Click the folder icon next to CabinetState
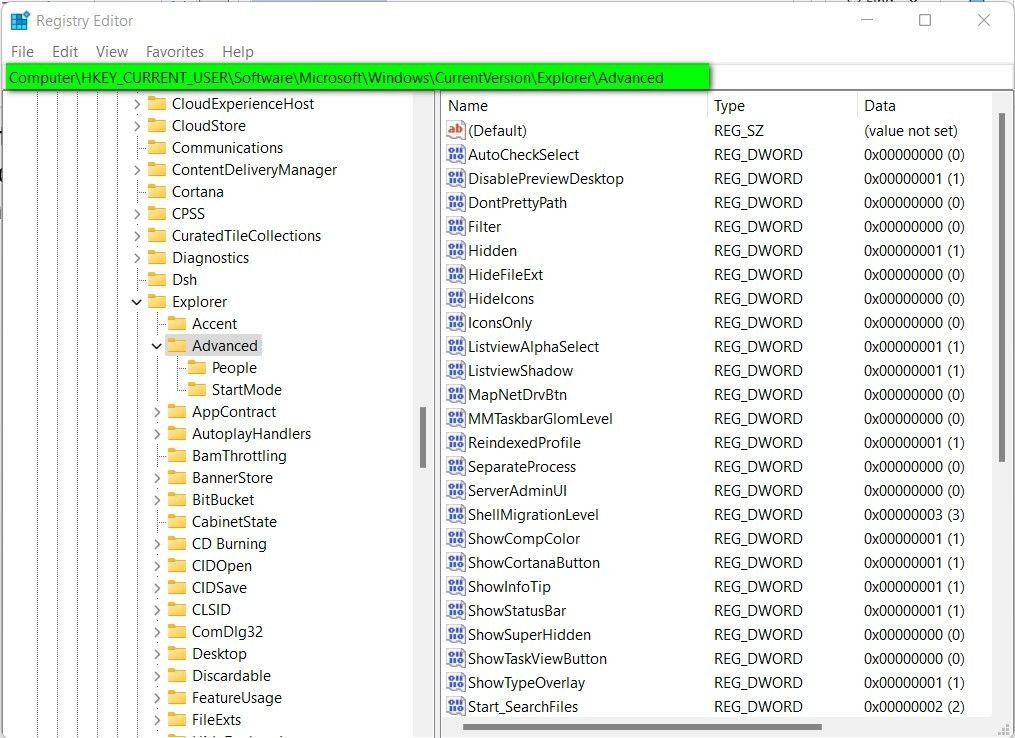The height and width of the screenshot is (738, 1015). click(x=177, y=522)
